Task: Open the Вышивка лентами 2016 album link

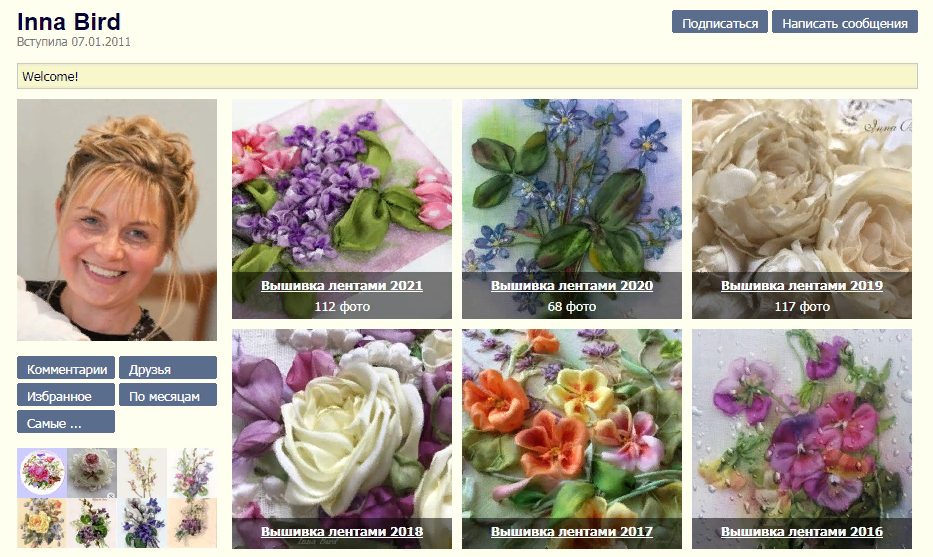Action: [x=802, y=532]
